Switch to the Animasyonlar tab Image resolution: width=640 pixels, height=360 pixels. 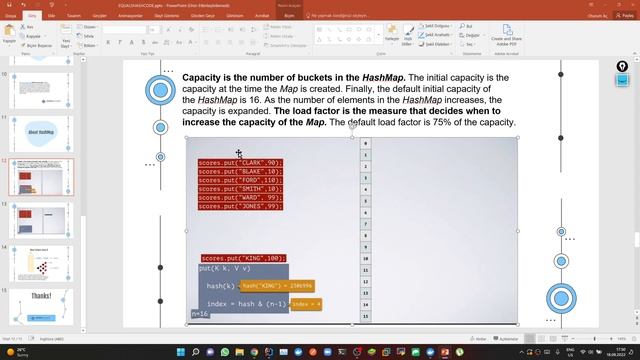pos(130,16)
